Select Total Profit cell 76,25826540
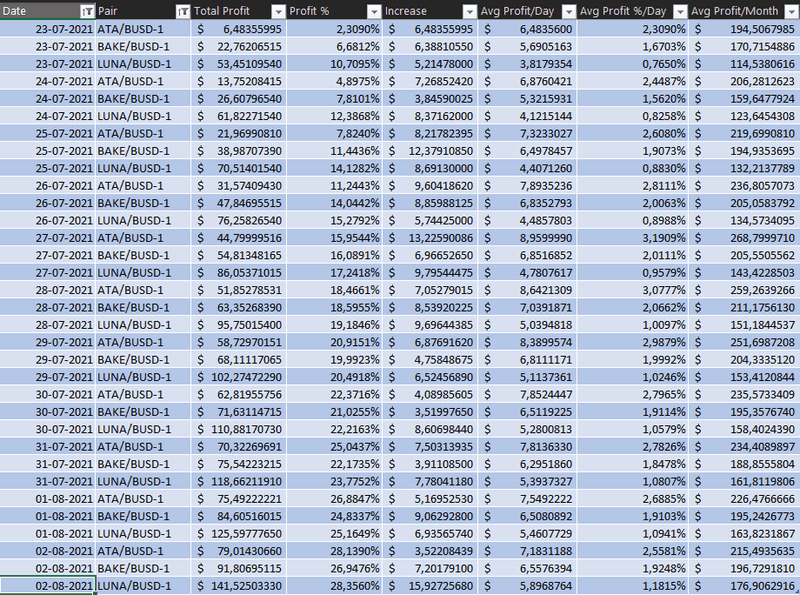The height and width of the screenshot is (595, 800). point(239,220)
